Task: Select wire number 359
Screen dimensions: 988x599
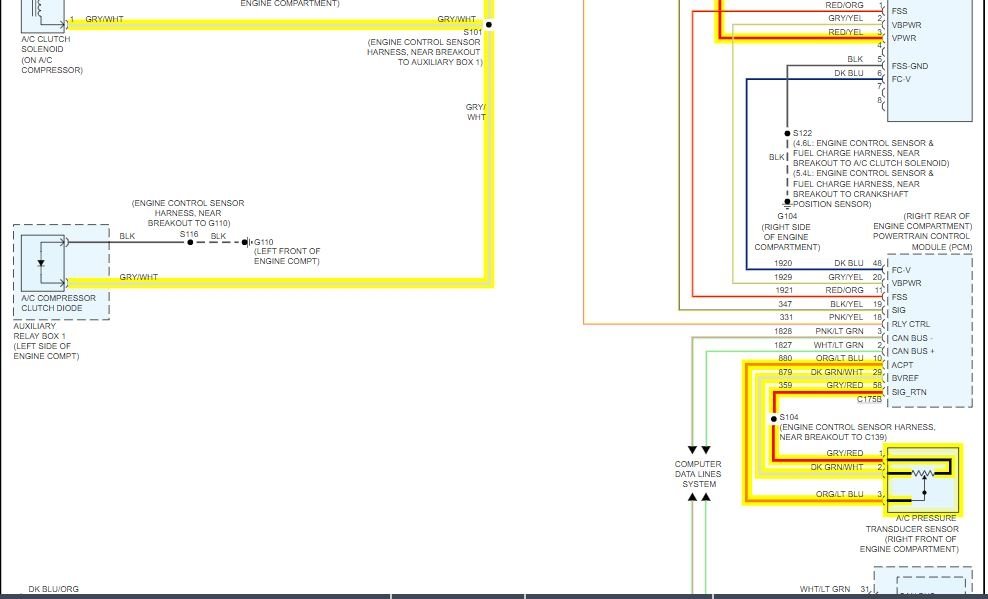Action: [785, 385]
